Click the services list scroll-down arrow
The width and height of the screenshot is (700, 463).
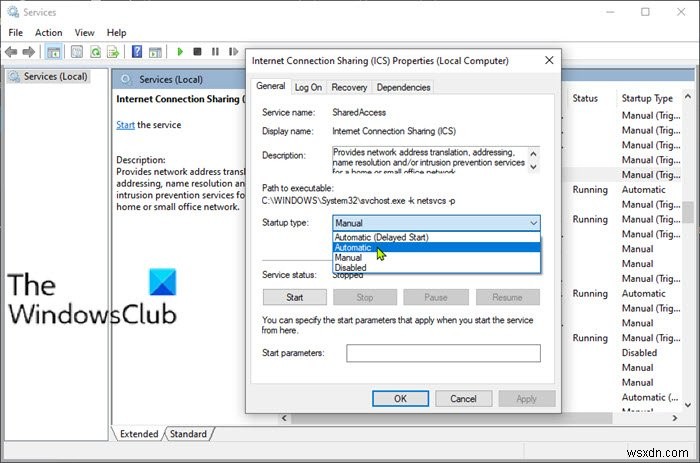688,405
